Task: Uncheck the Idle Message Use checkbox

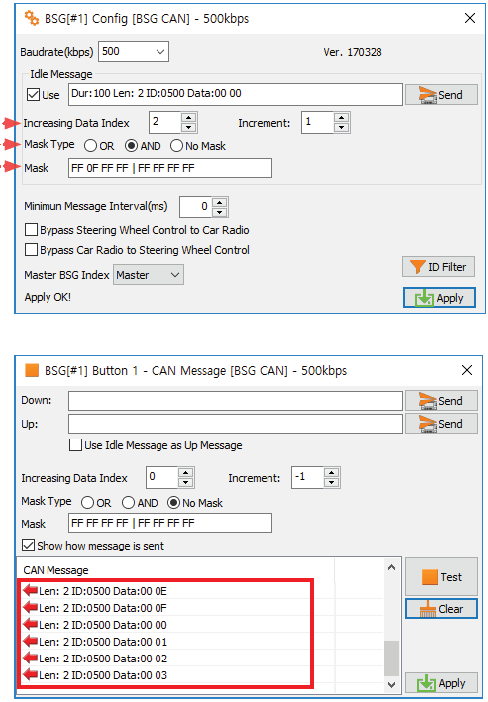Action: 33,94
